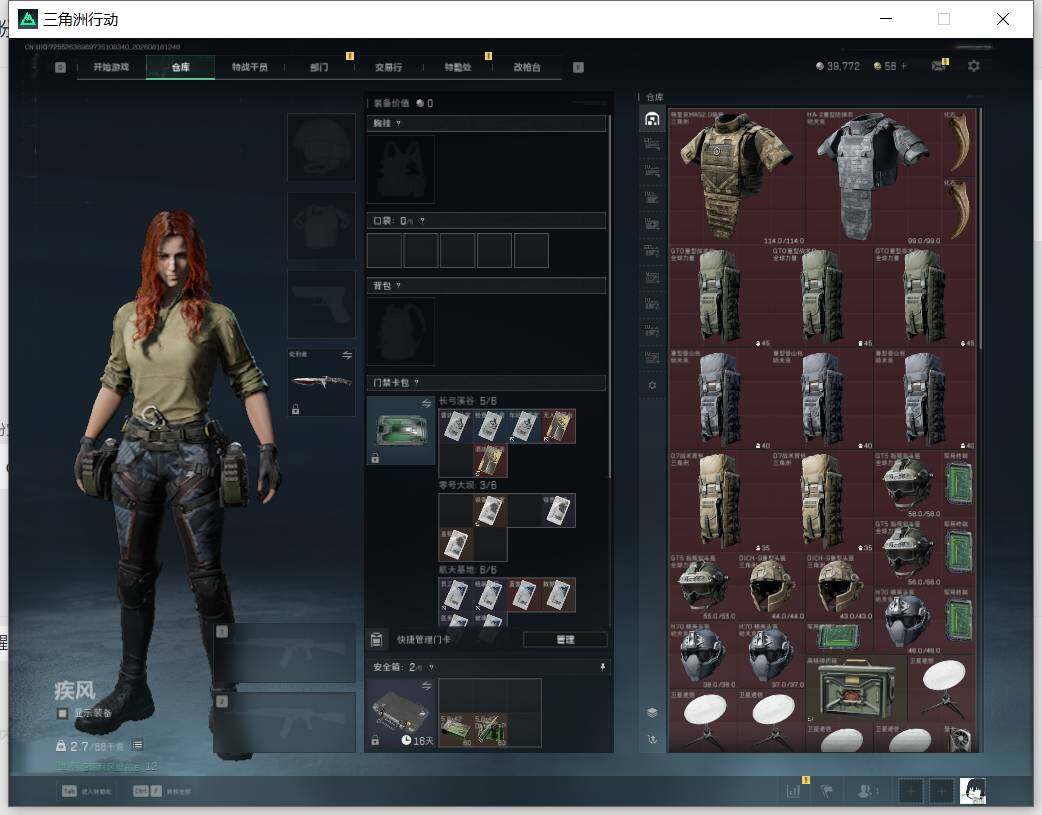Image resolution: width=1042 pixels, height=815 pixels.
Task: Click the stack items icon in warehouse sidebar
Action: point(652,712)
